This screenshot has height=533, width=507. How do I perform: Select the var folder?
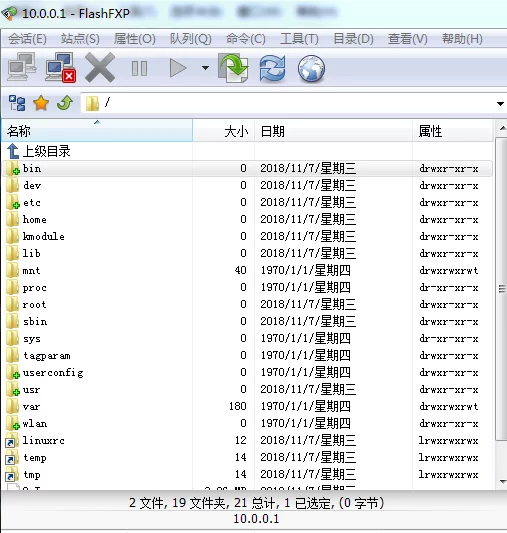pyautogui.click(x=247, y=406)
